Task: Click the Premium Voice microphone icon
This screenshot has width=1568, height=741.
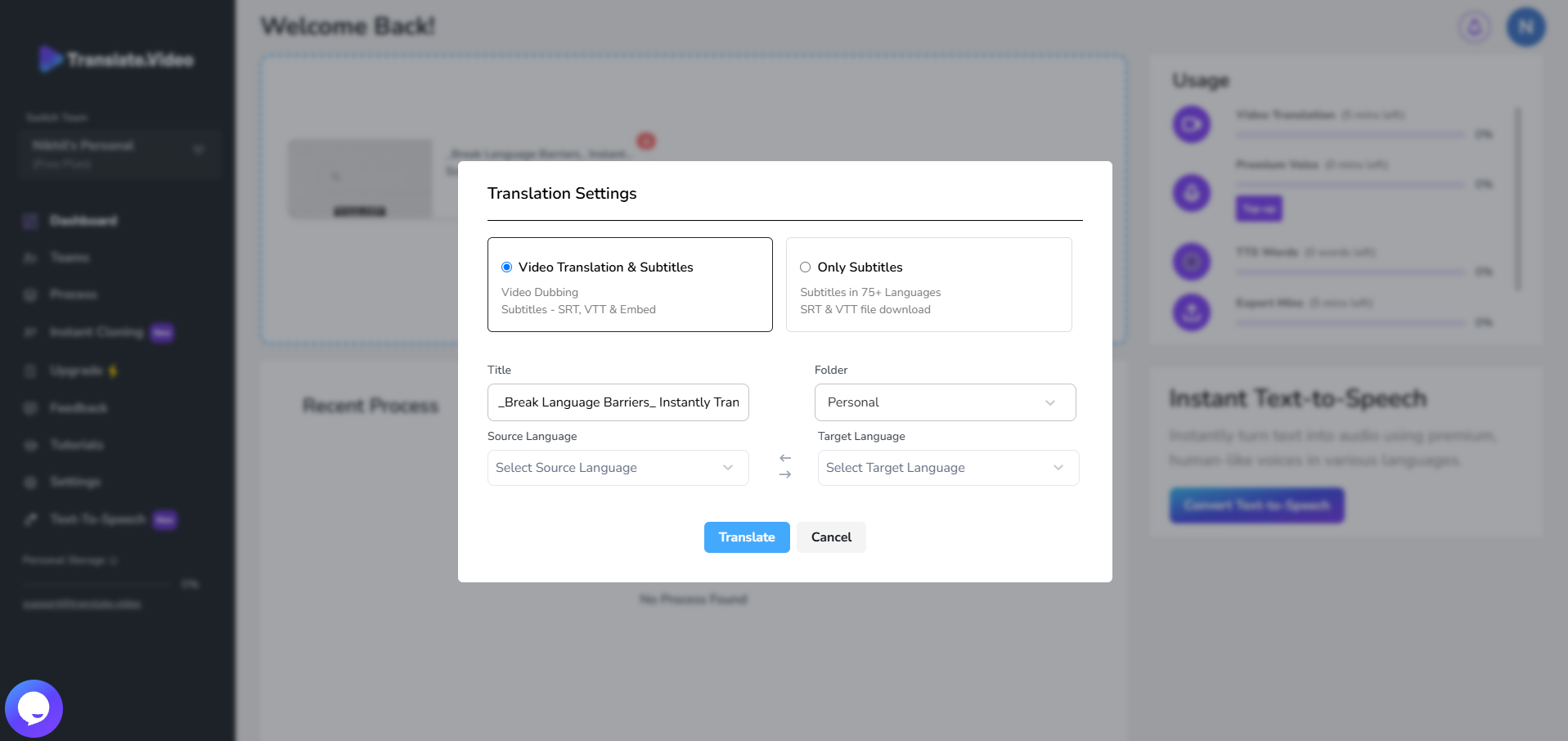Action: [x=1192, y=194]
